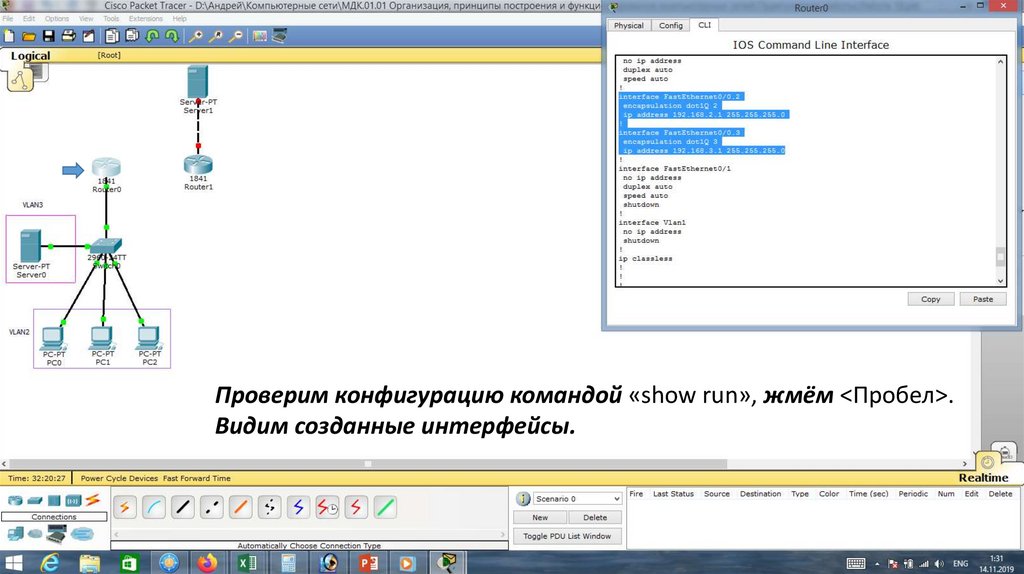Click the Print toolbar icon
This screenshot has width=1024, height=574.
tap(68, 36)
